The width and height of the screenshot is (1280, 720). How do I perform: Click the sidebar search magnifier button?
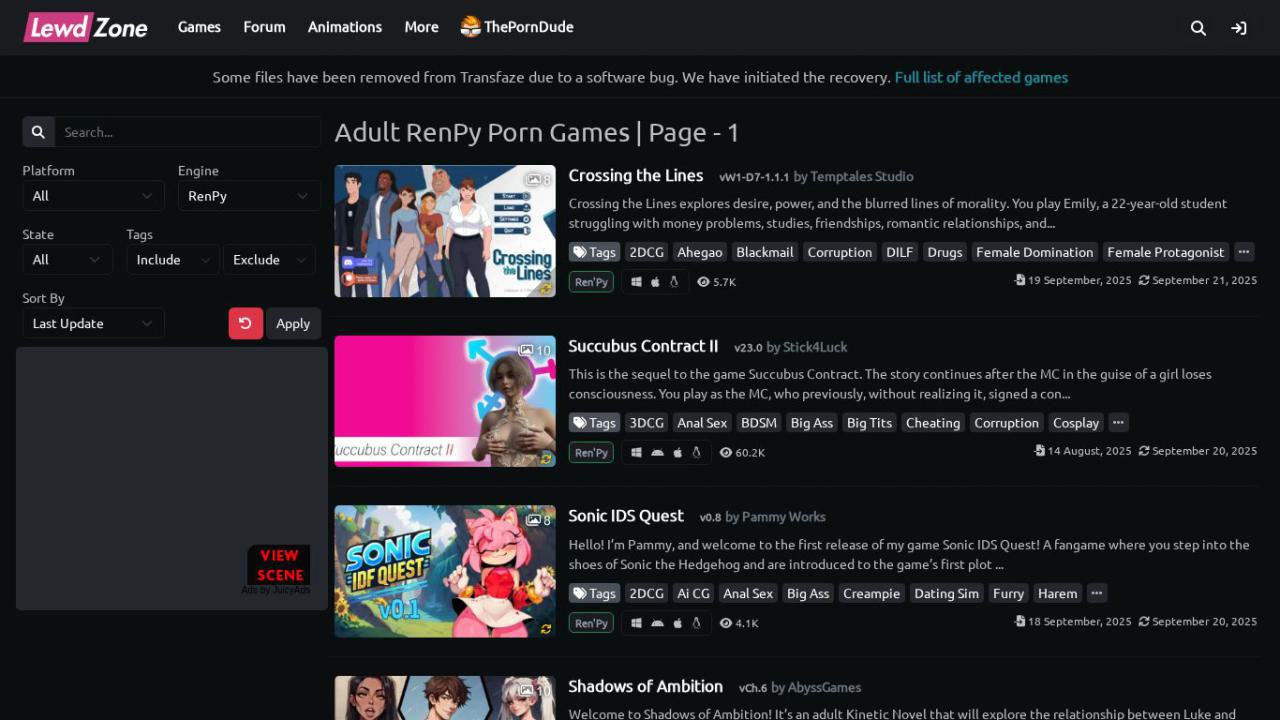(x=38, y=132)
